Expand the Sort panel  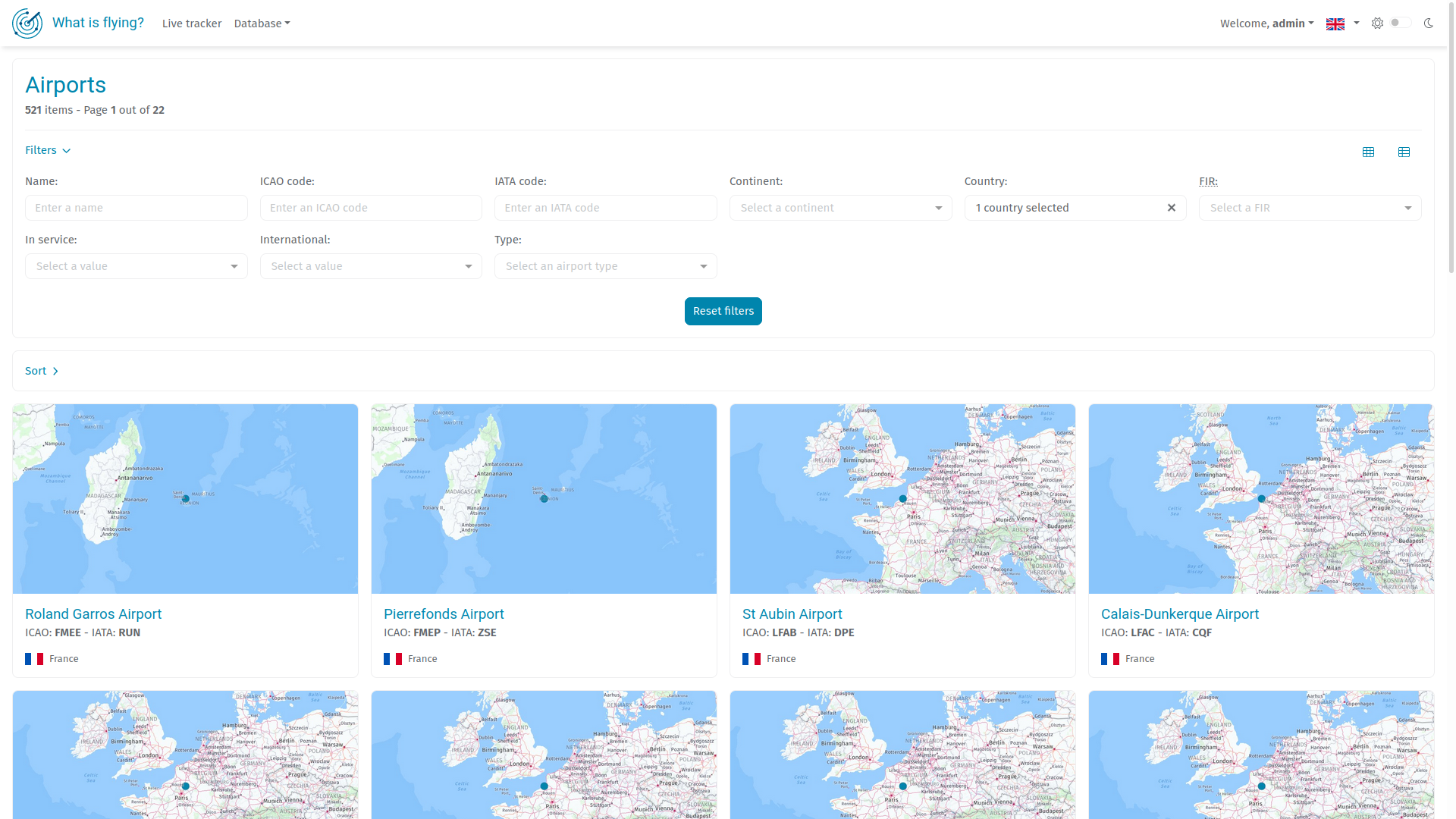click(x=42, y=371)
